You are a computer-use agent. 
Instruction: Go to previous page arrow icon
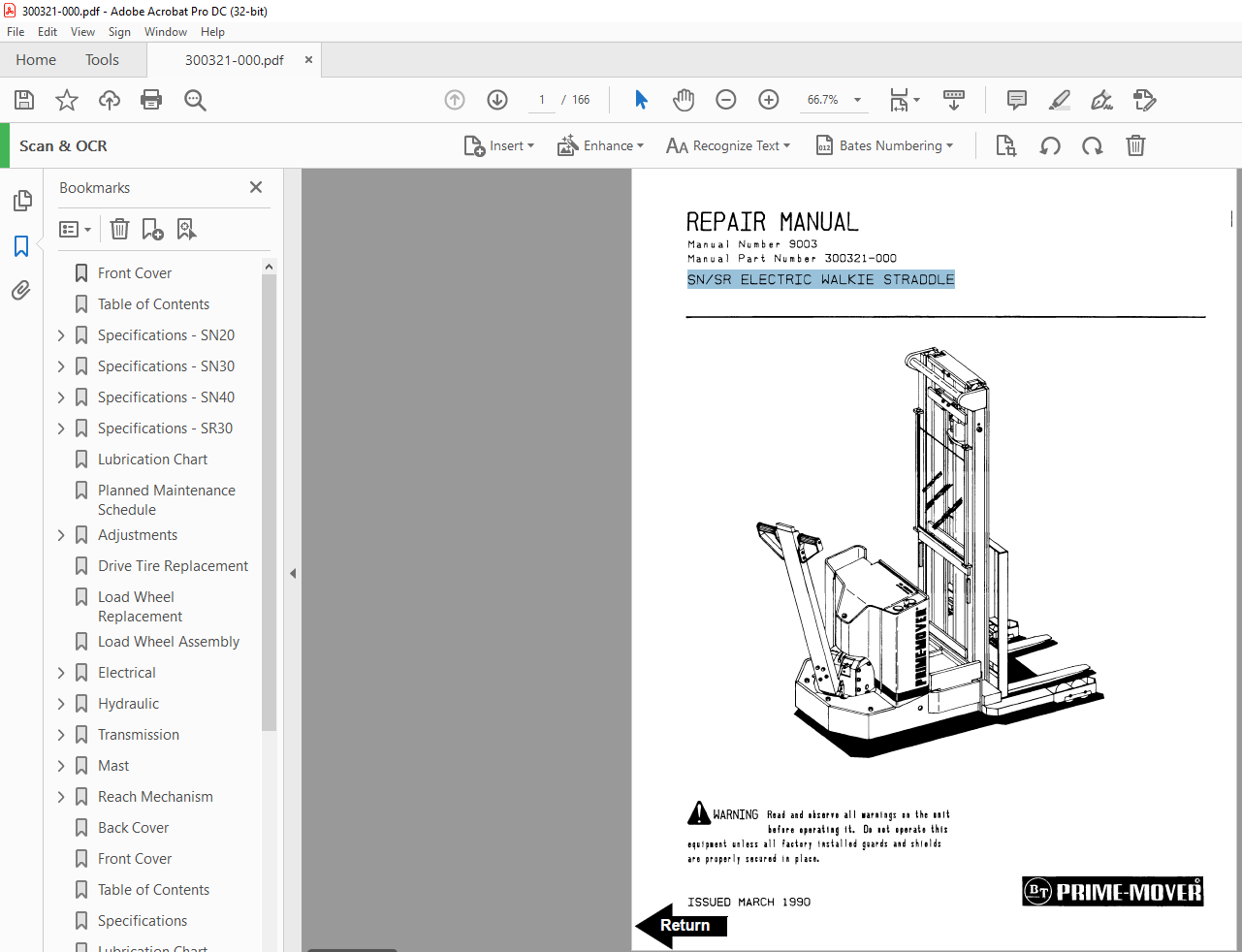click(x=455, y=100)
